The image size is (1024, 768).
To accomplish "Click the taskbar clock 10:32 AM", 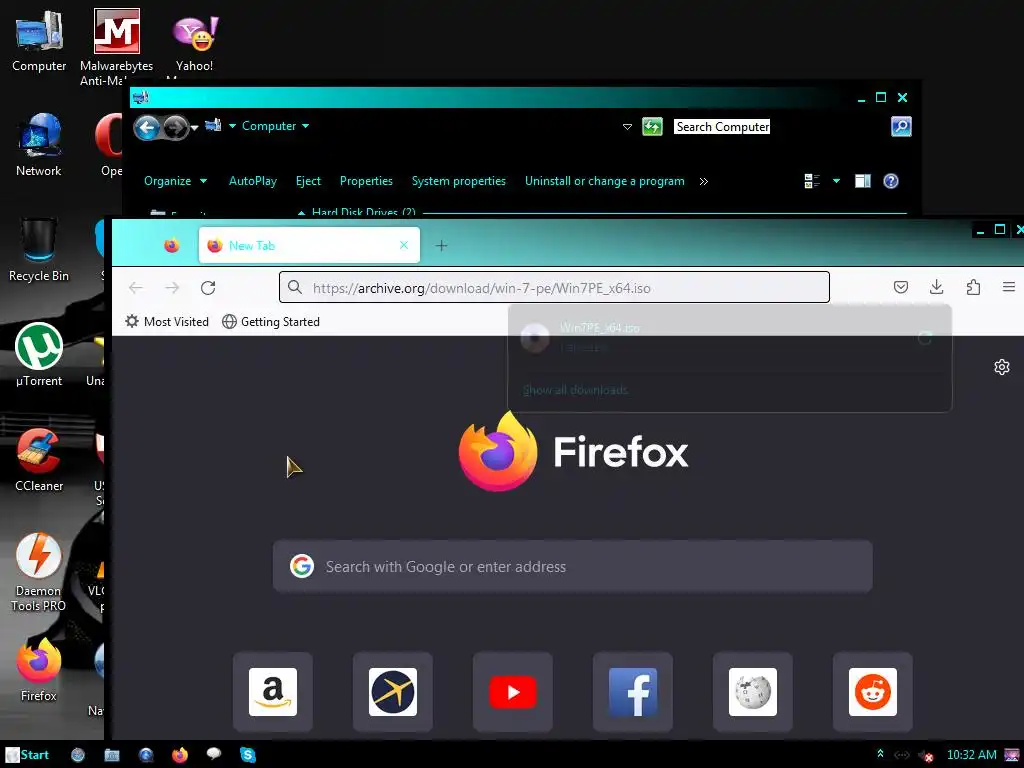I will coord(972,755).
